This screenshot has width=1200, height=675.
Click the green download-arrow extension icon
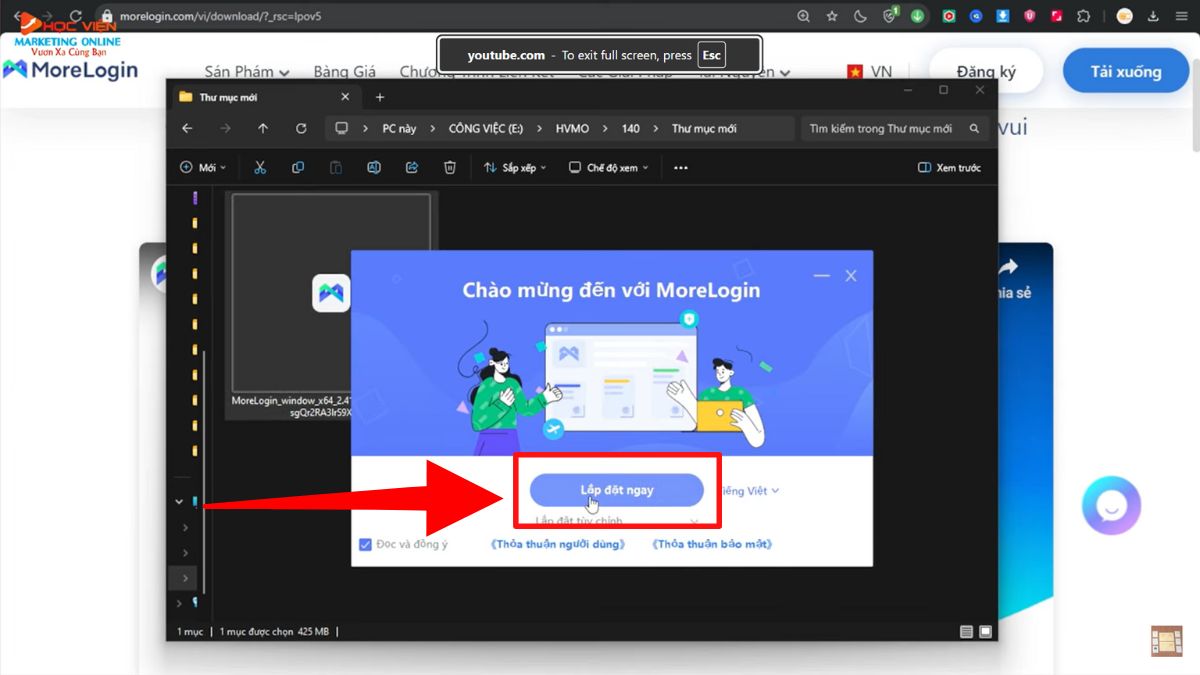[x=917, y=16]
